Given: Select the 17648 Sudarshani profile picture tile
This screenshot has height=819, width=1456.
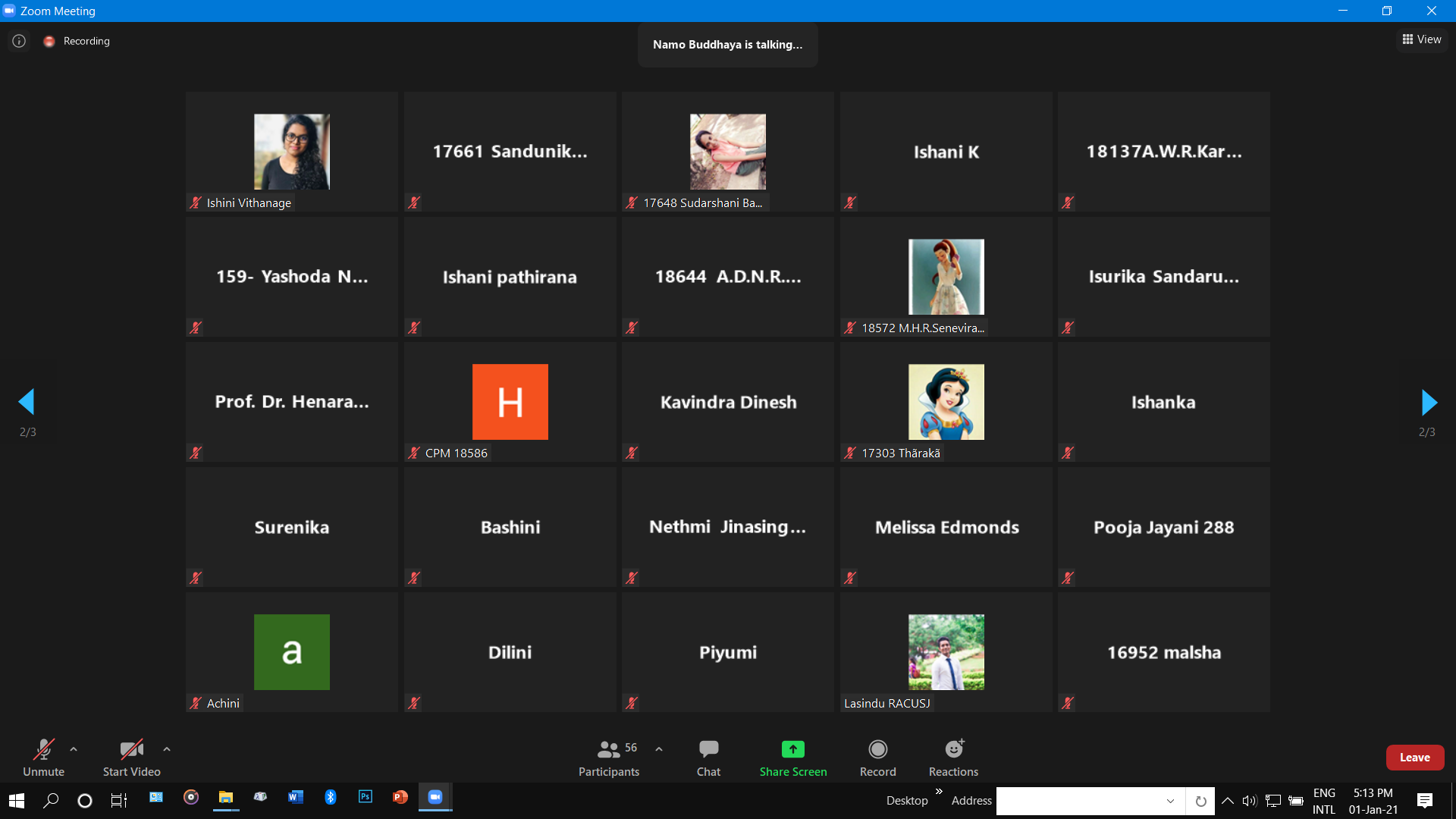Looking at the screenshot, I should [x=728, y=152].
